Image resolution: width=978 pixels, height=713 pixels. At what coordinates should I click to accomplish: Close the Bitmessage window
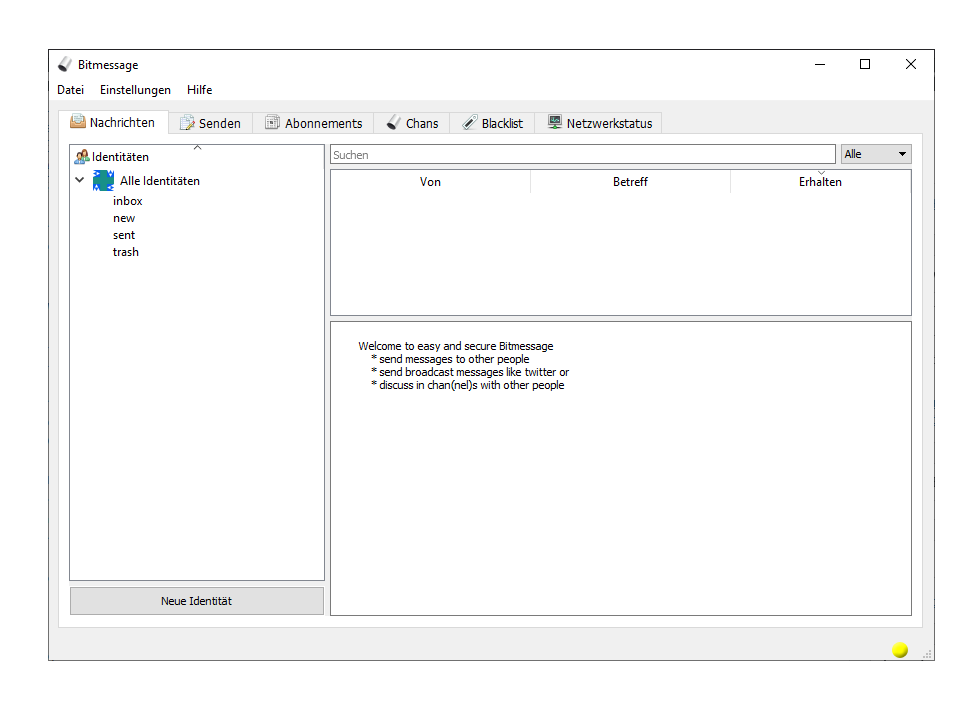[911, 64]
